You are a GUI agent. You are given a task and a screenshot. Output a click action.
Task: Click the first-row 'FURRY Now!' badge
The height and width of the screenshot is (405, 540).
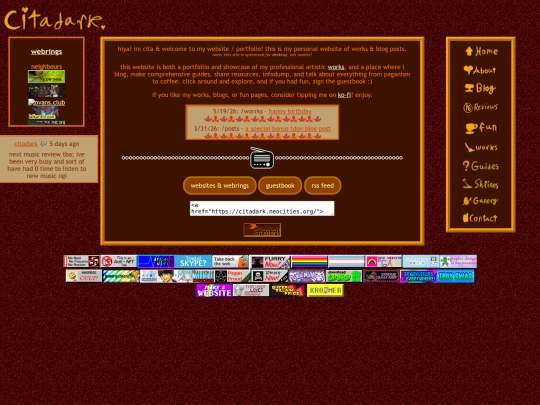point(270,262)
